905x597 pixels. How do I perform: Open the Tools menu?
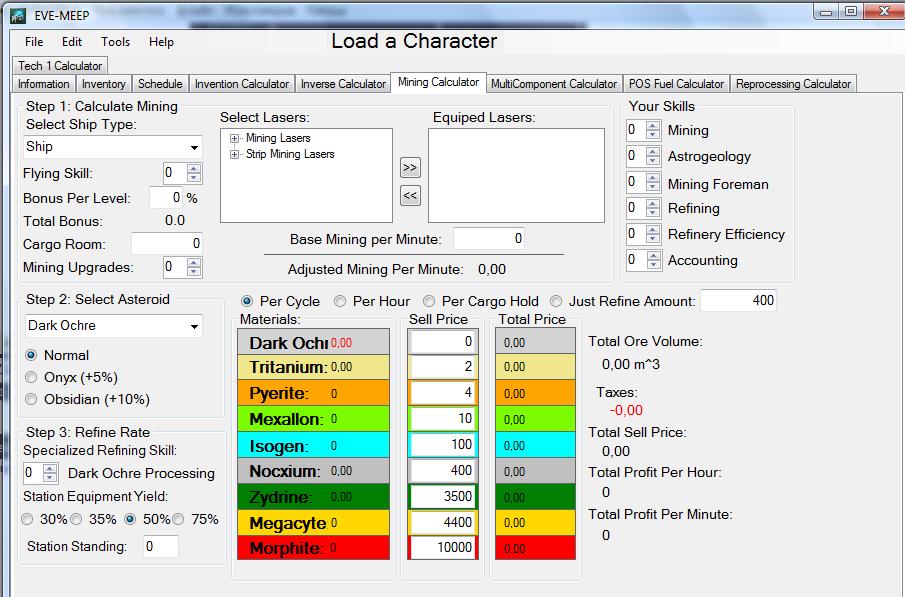[115, 42]
